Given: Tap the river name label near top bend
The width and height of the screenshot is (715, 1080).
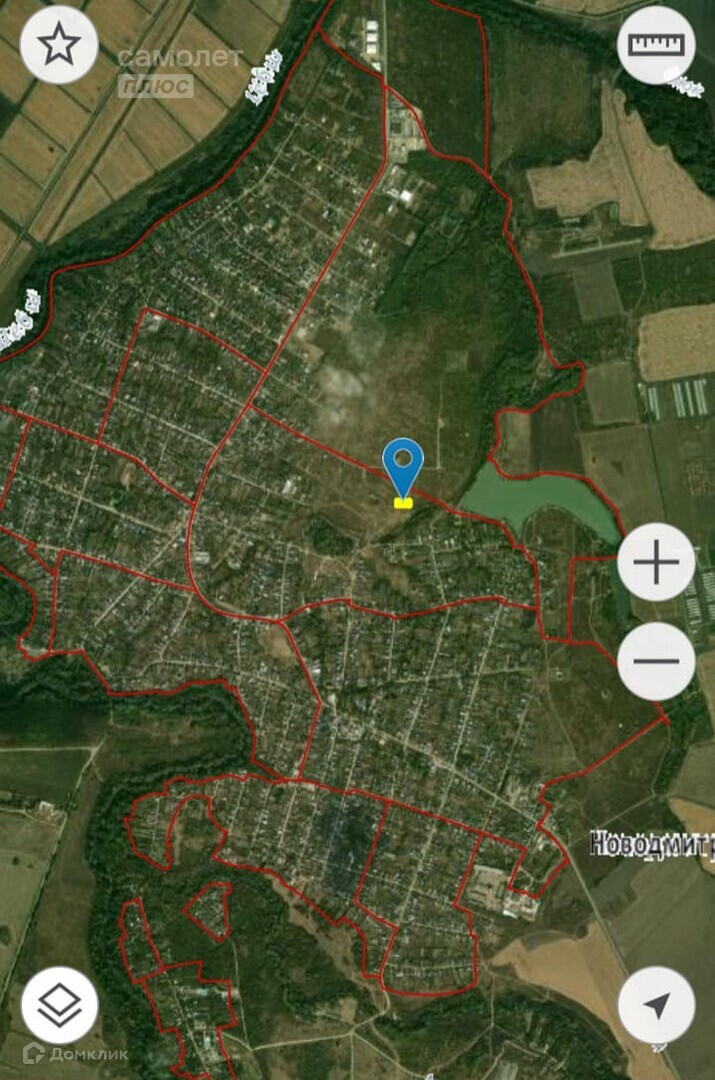Looking at the screenshot, I should pyautogui.click(x=265, y=76).
